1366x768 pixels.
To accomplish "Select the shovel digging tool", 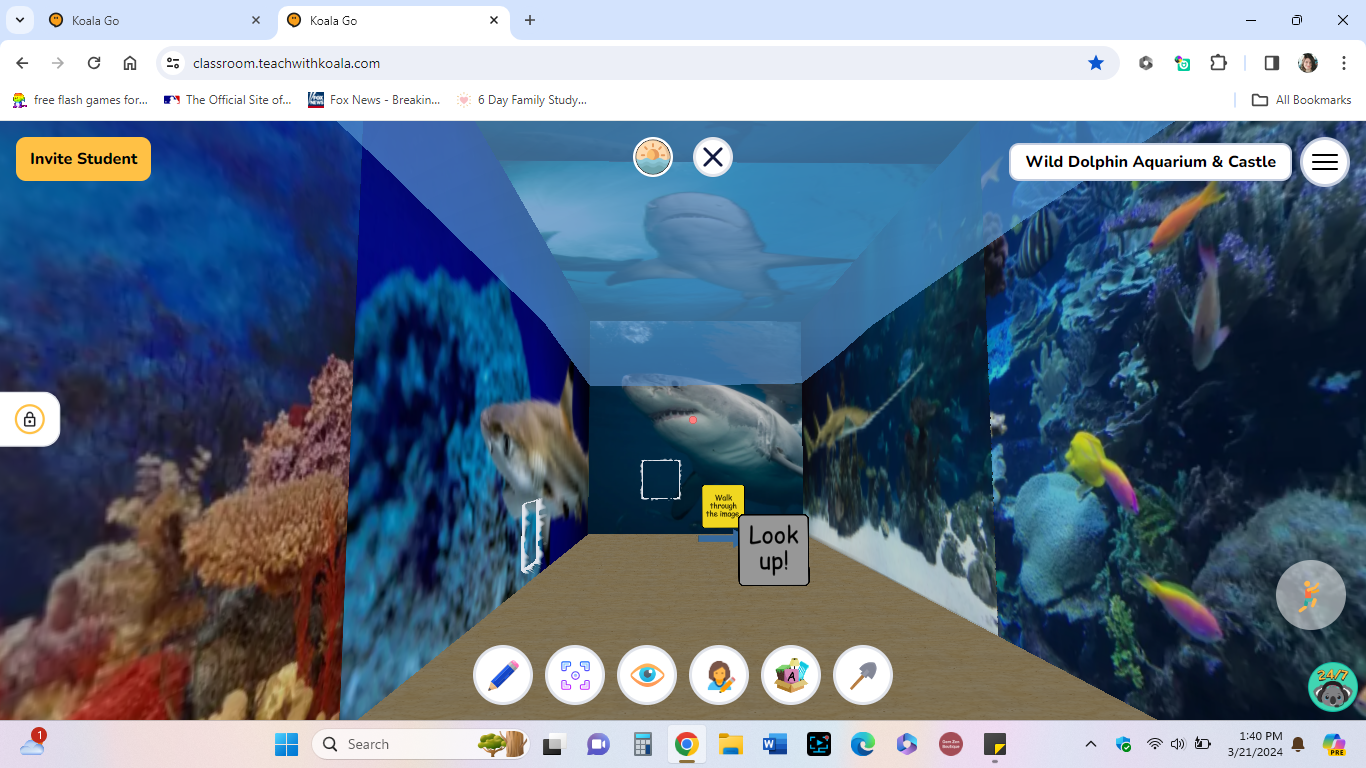I will coord(862,675).
